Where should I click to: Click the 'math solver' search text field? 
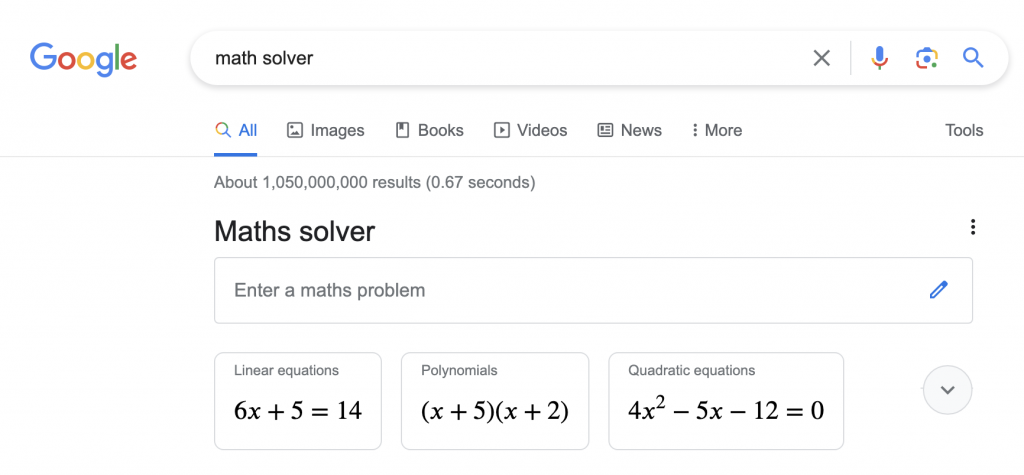(500, 58)
